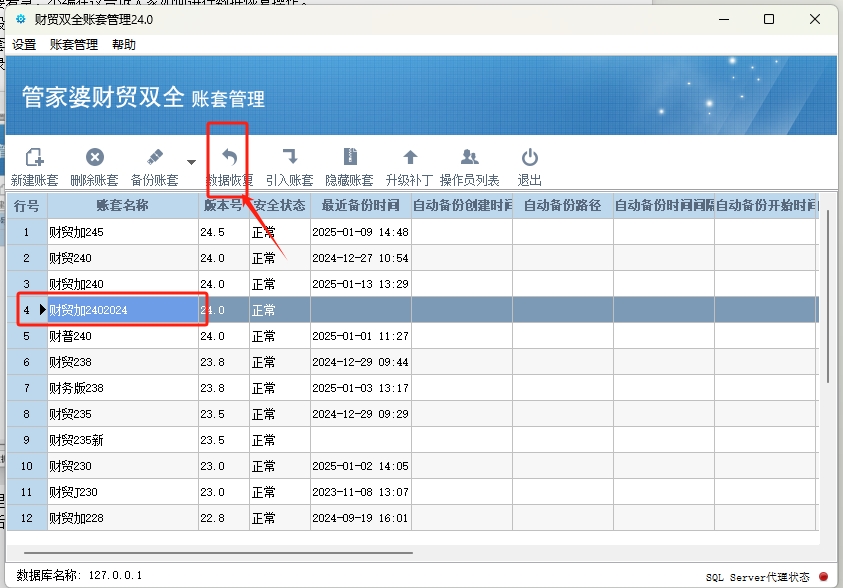Screen dimensions: 843x588
Task: Close the 财贸双全账套管理 window
Action: (815, 19)
